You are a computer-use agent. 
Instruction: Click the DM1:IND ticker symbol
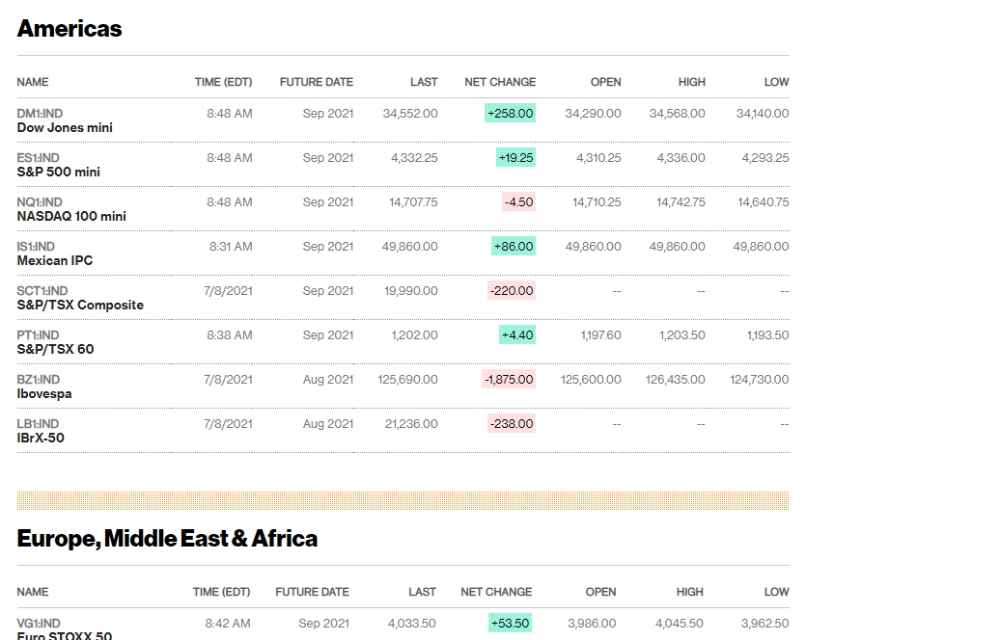(40, 113)
